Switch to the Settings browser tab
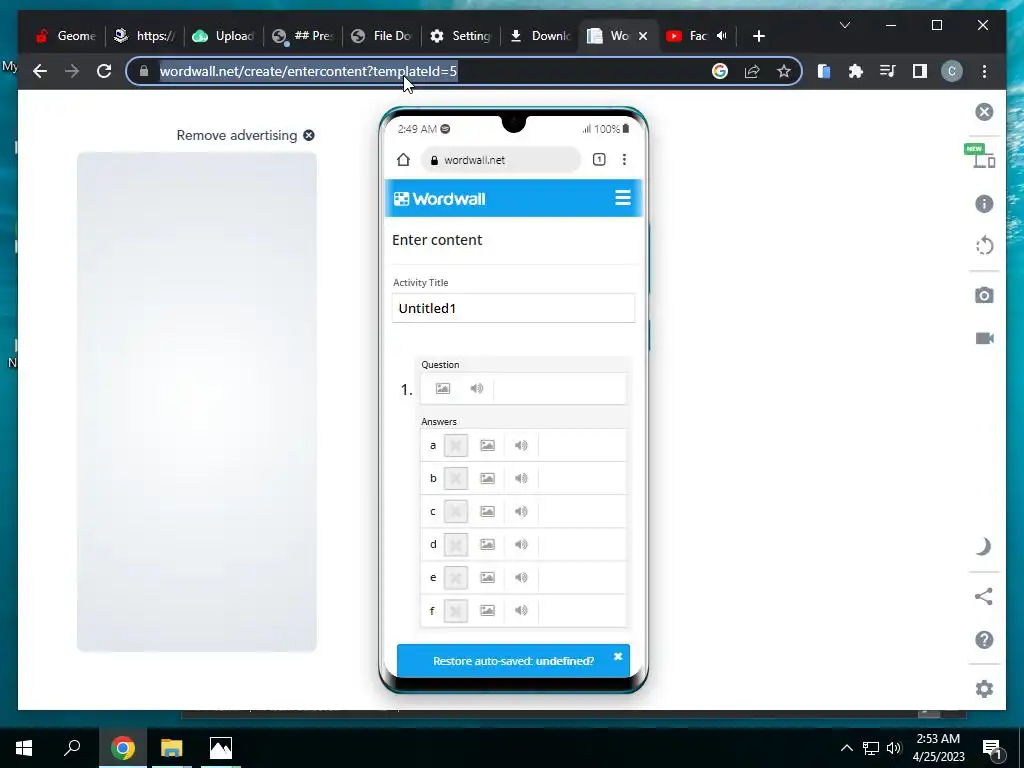The image size is (1024, 768). [460, 36]
